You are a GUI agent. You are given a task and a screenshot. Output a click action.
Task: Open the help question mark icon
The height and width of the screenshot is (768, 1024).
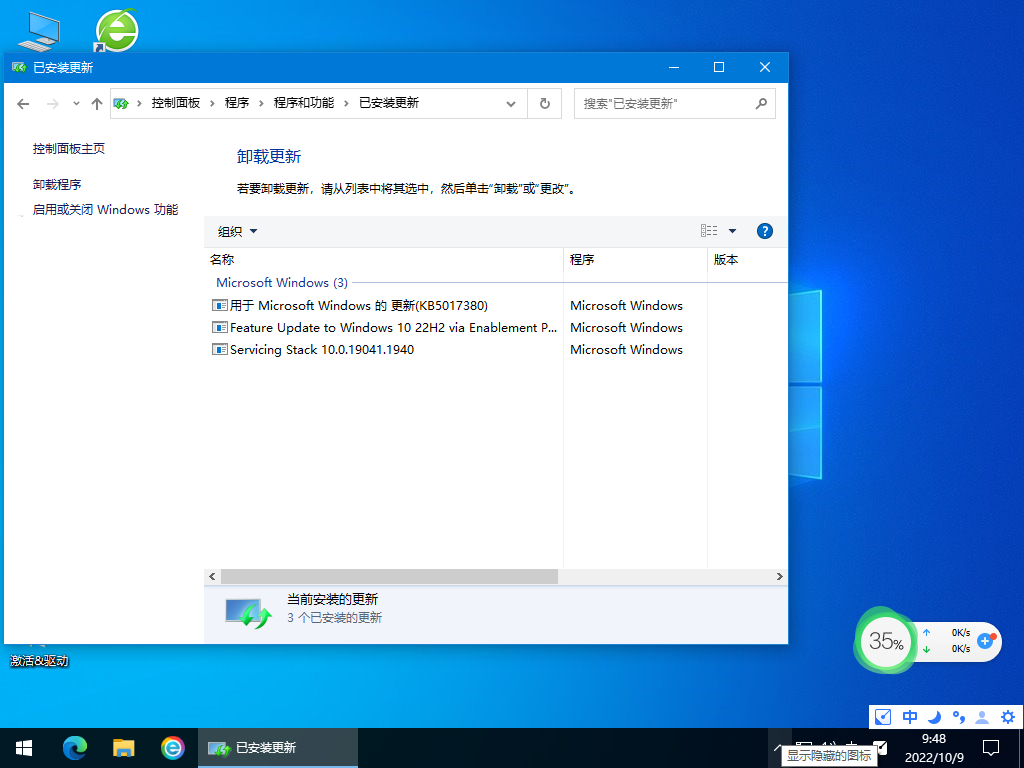click(x=764, y=231)
